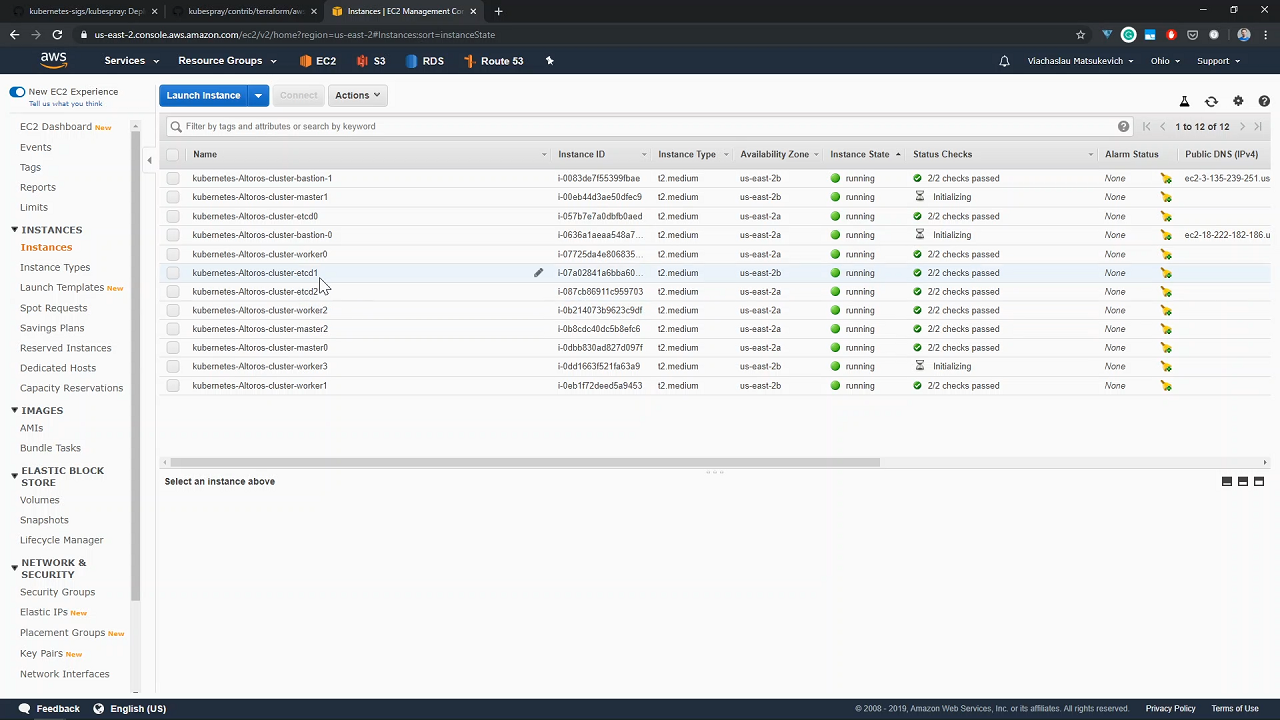Open the Ohio region selector
This screenshot has height=720, width=1280.
[1165, 61]
